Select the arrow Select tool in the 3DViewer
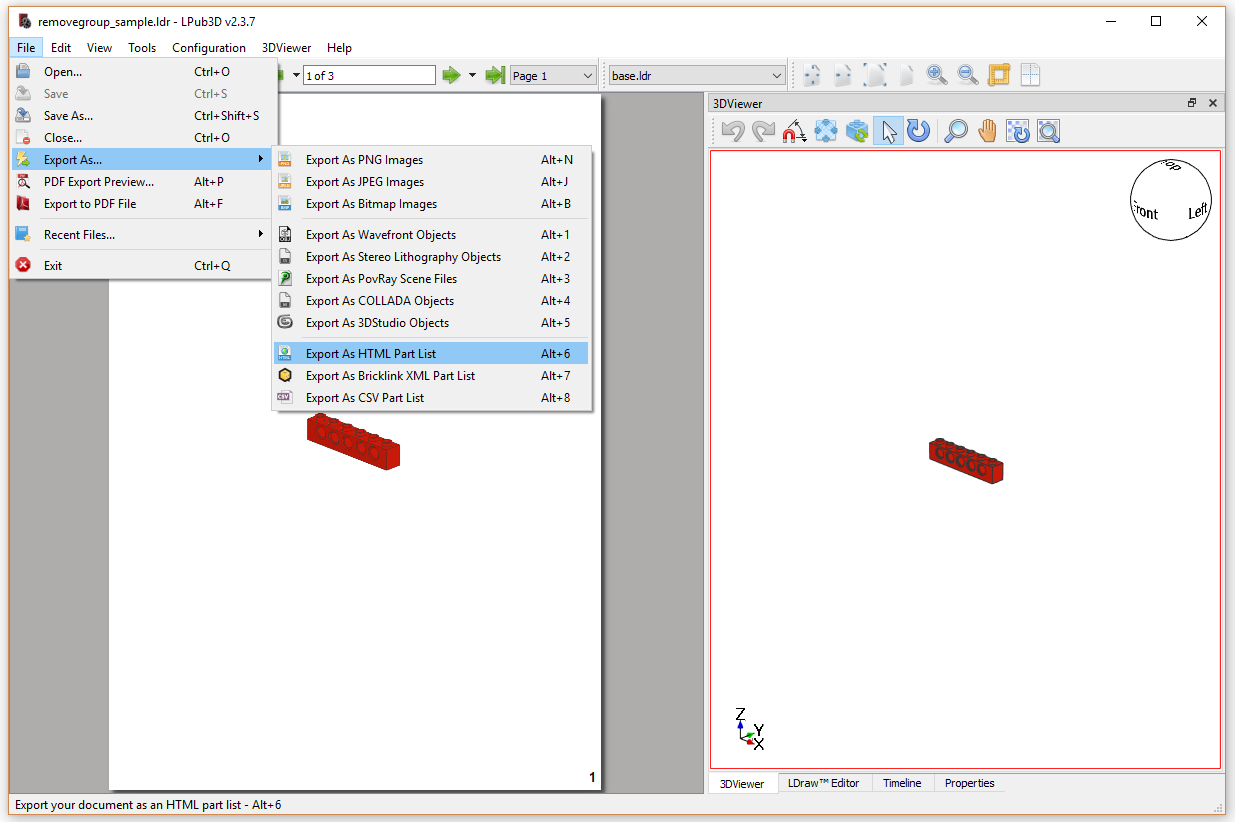This screenshot has width=1235, height=822. [888, 131]
